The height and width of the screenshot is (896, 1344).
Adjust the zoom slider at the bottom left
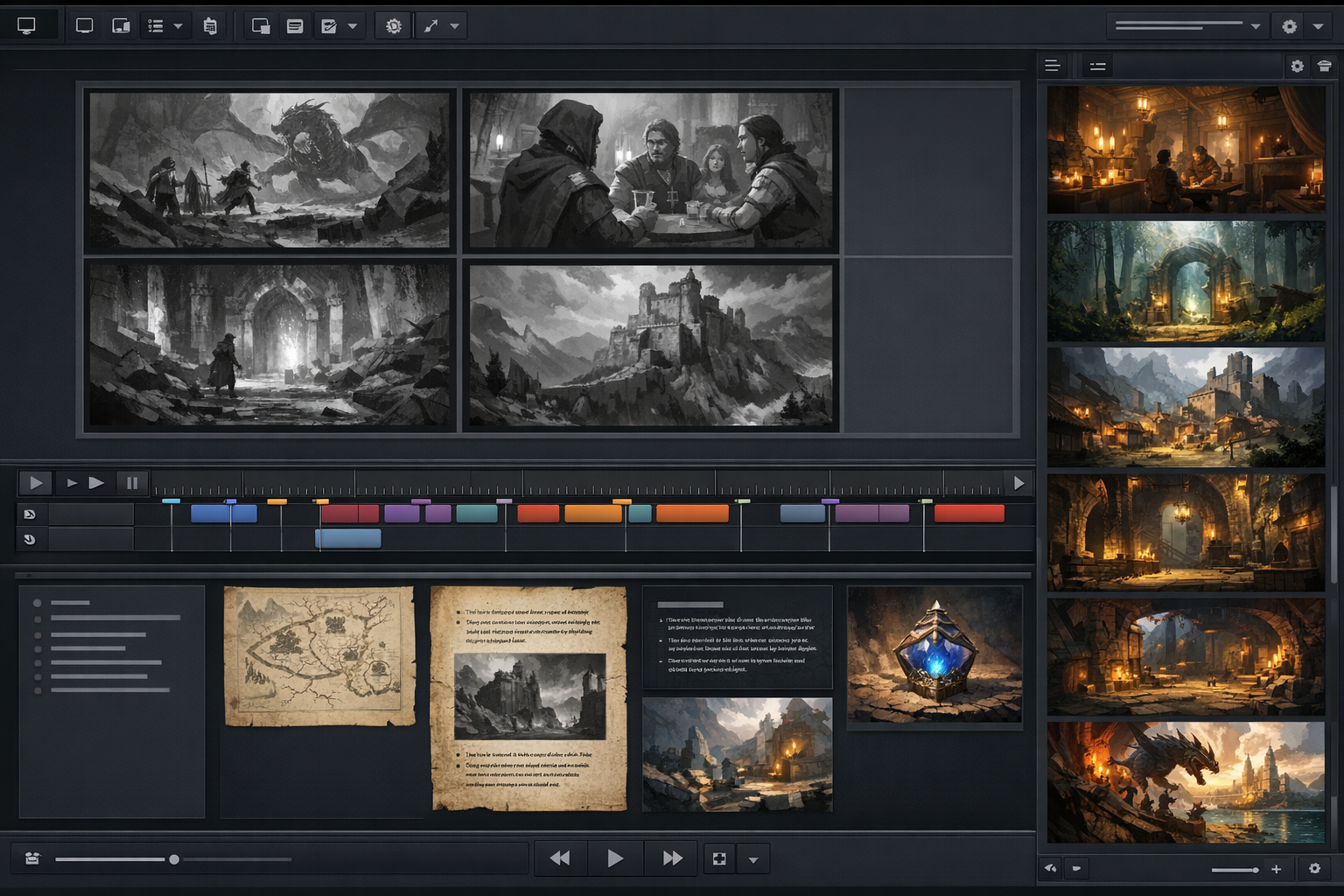[174, 859]
